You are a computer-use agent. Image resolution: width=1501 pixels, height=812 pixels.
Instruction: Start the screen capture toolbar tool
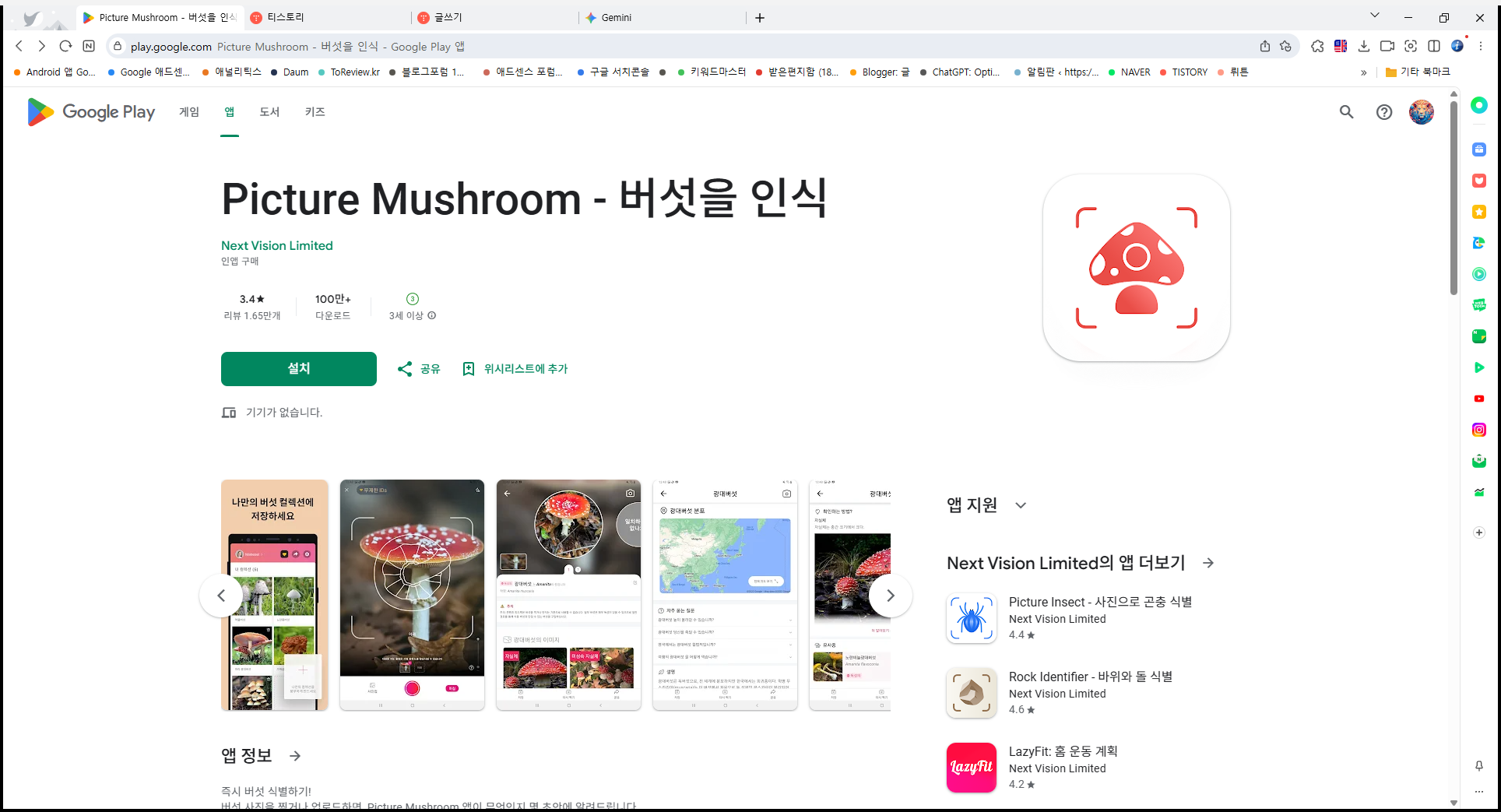[x=1410, y=46]
